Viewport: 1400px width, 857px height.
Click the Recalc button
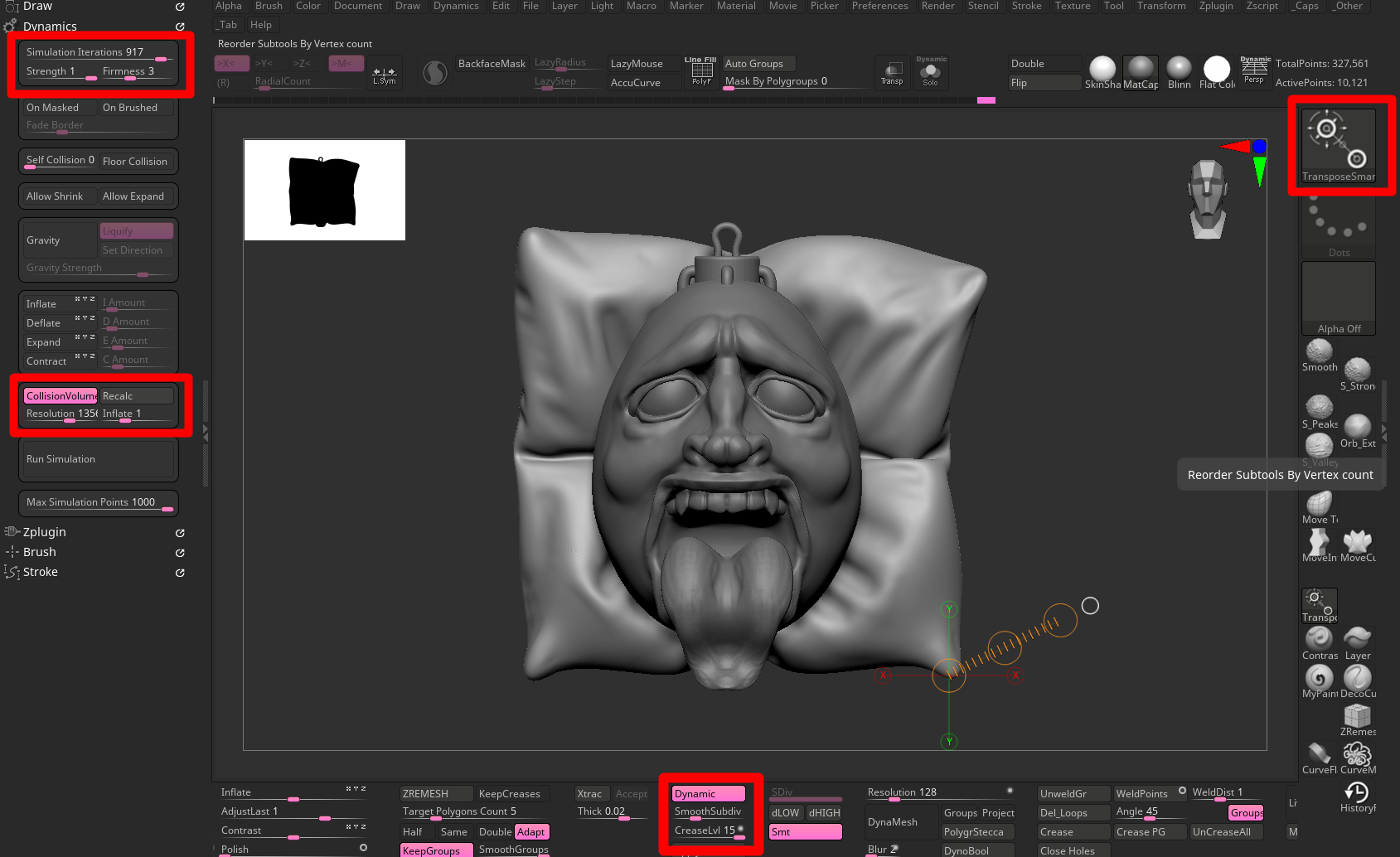pos(137,396)
